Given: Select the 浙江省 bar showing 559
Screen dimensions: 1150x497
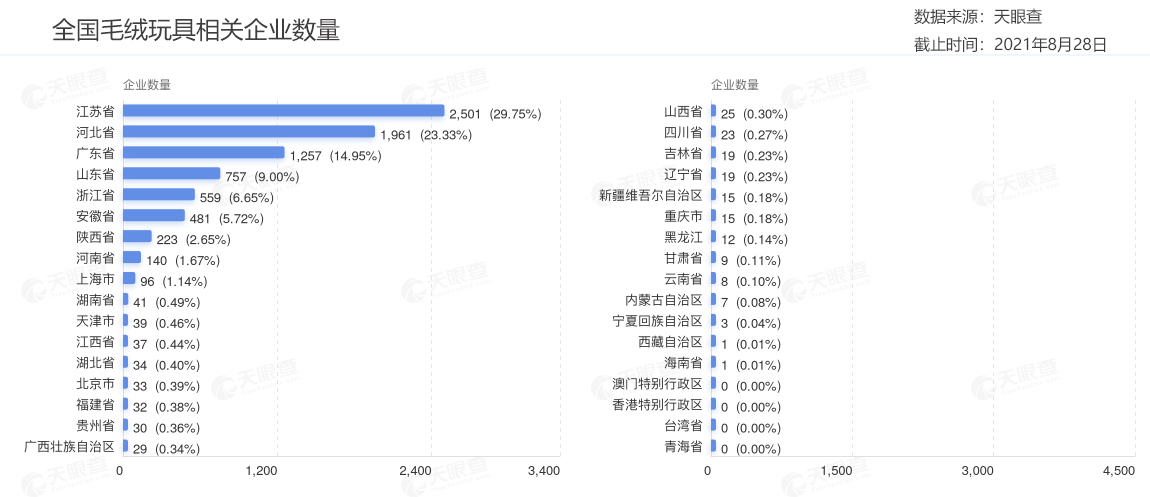Looking at the screenshot, I should coord(158,195).
